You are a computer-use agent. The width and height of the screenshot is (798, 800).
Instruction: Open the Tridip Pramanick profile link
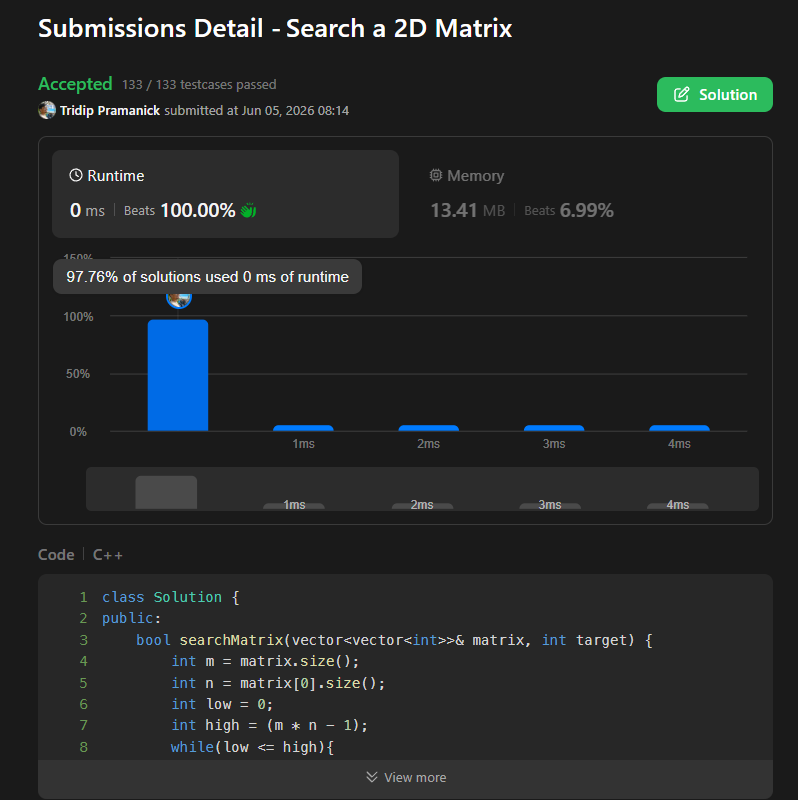(110, 111)
